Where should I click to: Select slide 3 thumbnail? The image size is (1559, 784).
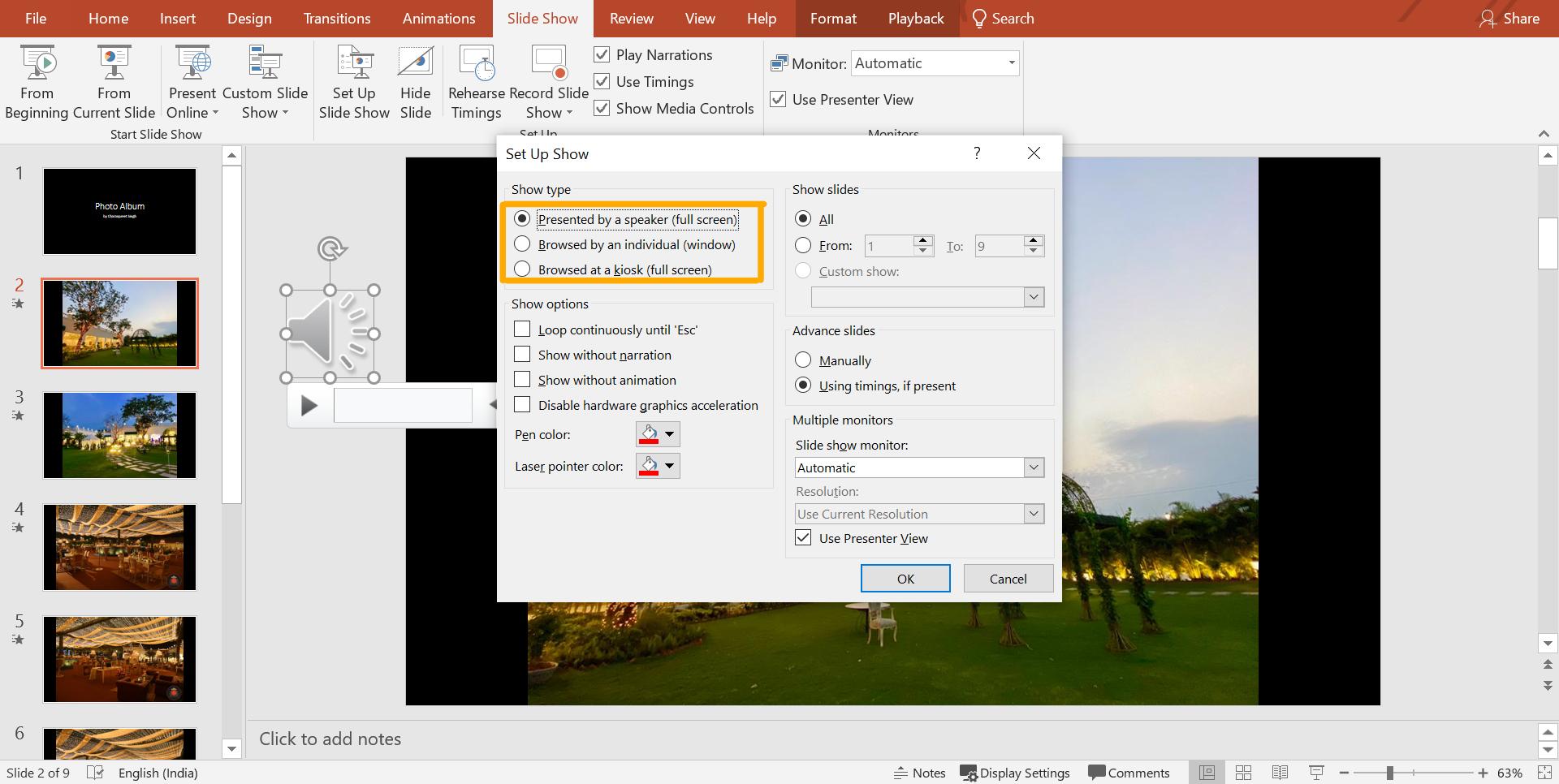click(x=119, y=435)
